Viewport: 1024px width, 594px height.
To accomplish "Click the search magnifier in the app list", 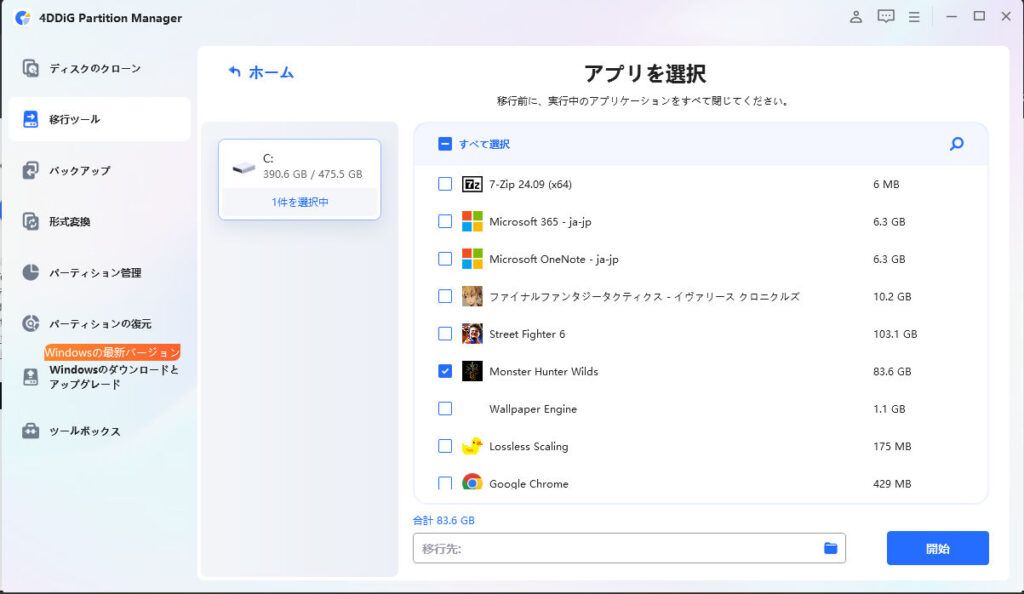I will click(x=957, y=145).
